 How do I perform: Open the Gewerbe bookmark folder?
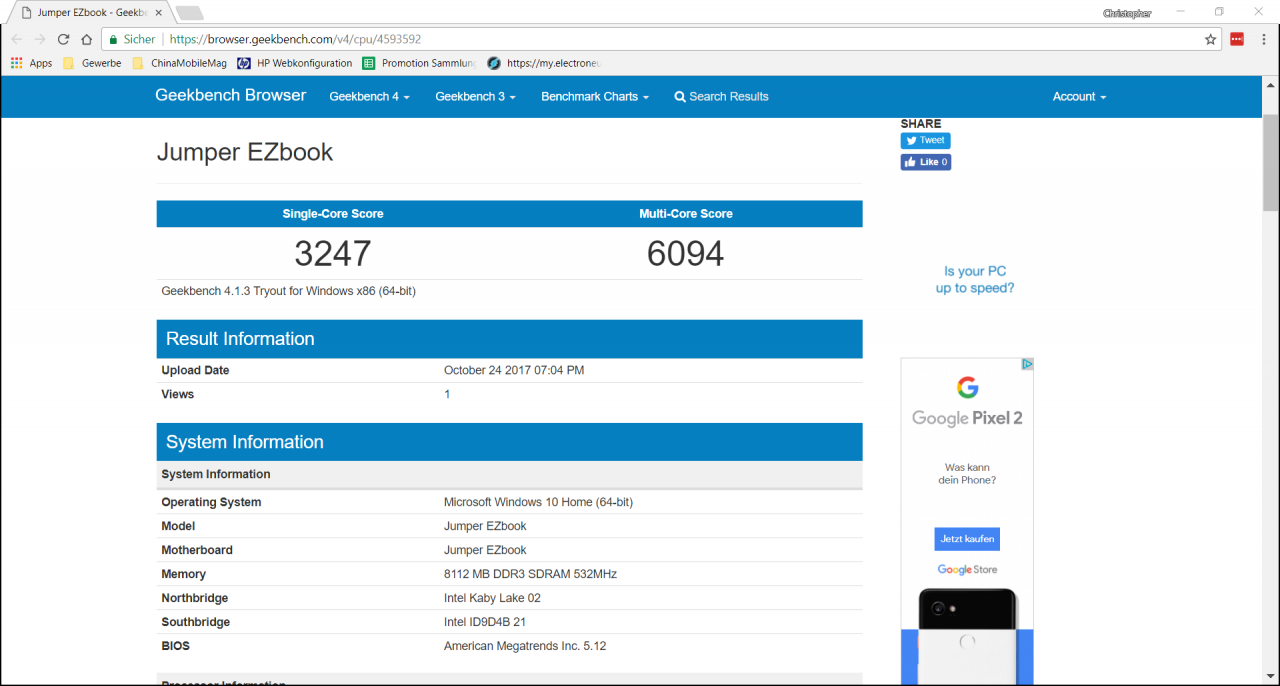[92, 63]
